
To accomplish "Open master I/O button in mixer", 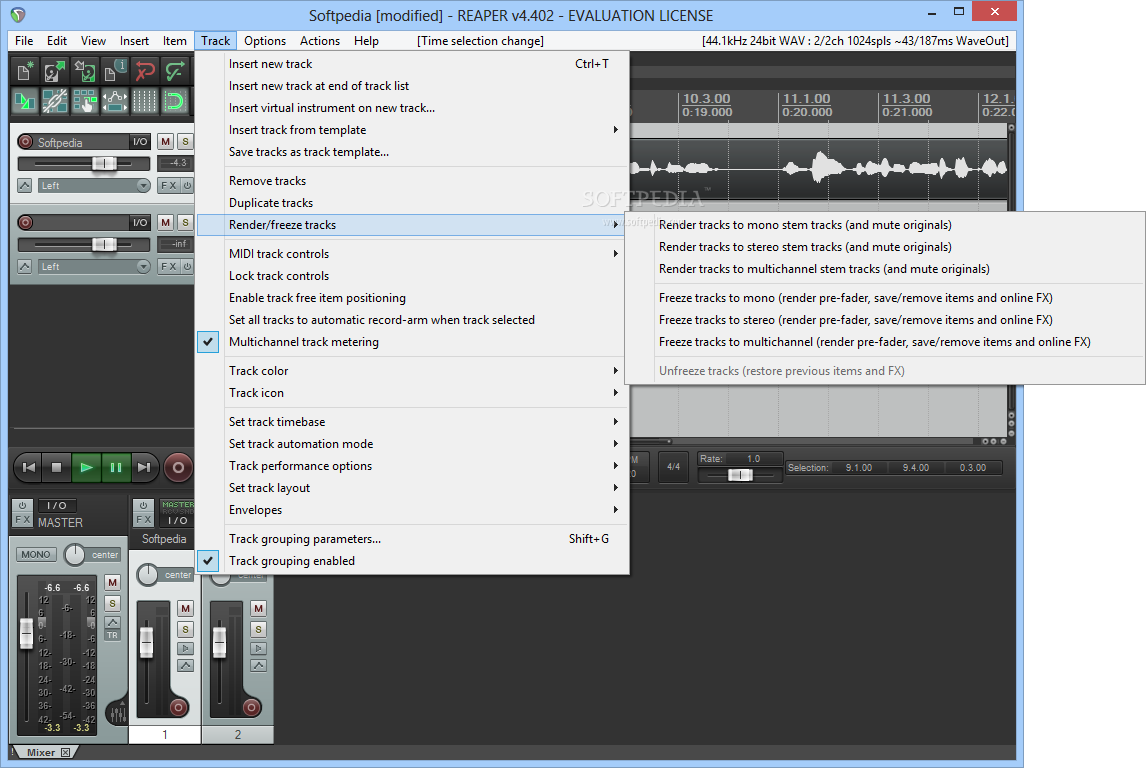I will click(56, 506).
